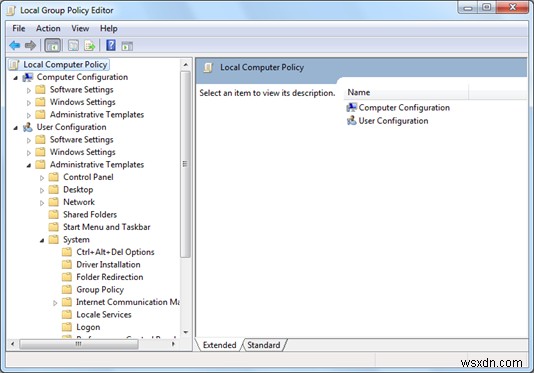Open the File menu

[19, 28]
